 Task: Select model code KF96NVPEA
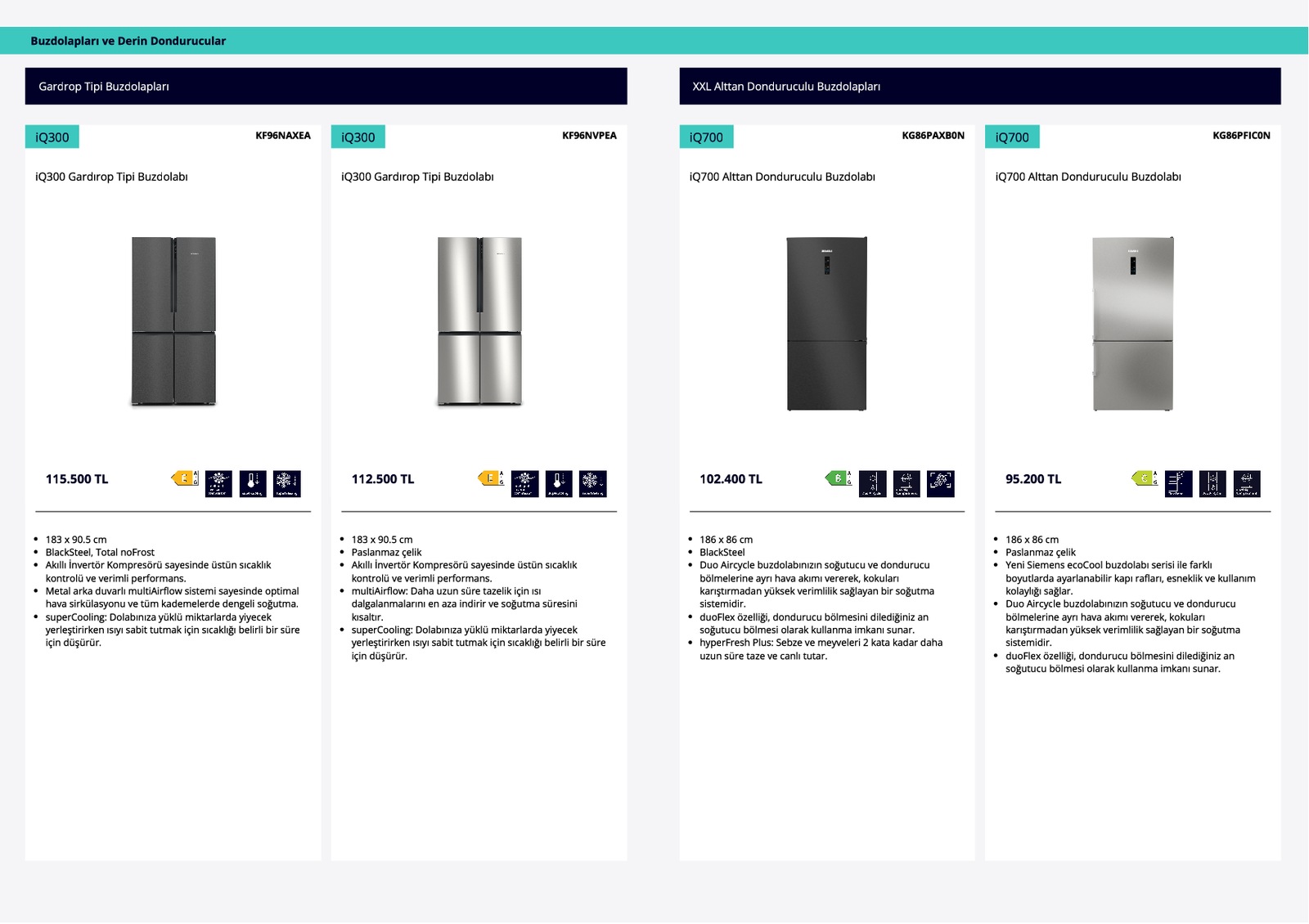pos(589,136)
